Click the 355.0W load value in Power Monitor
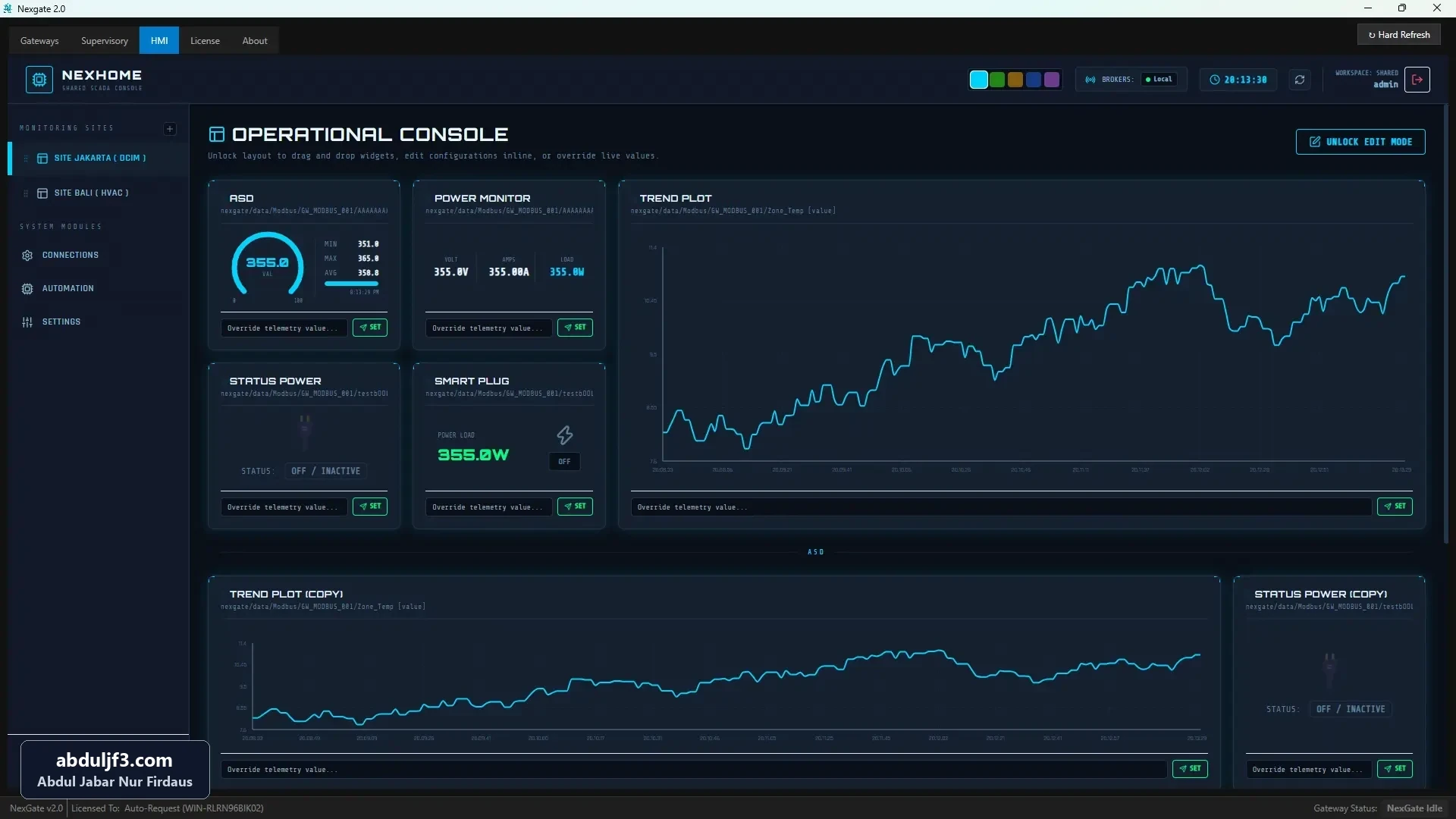 [x=566, y=272]
